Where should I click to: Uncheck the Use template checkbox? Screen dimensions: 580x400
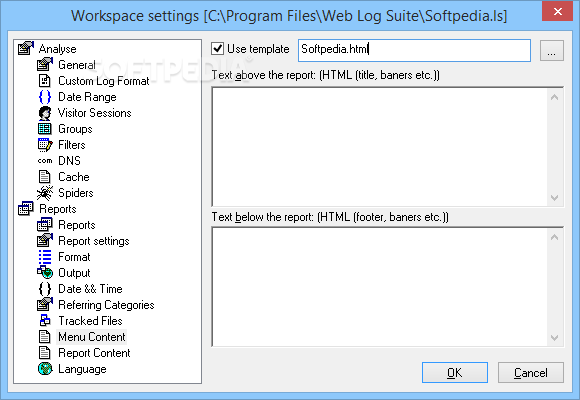pyautogui.click(x=217, y=48)
